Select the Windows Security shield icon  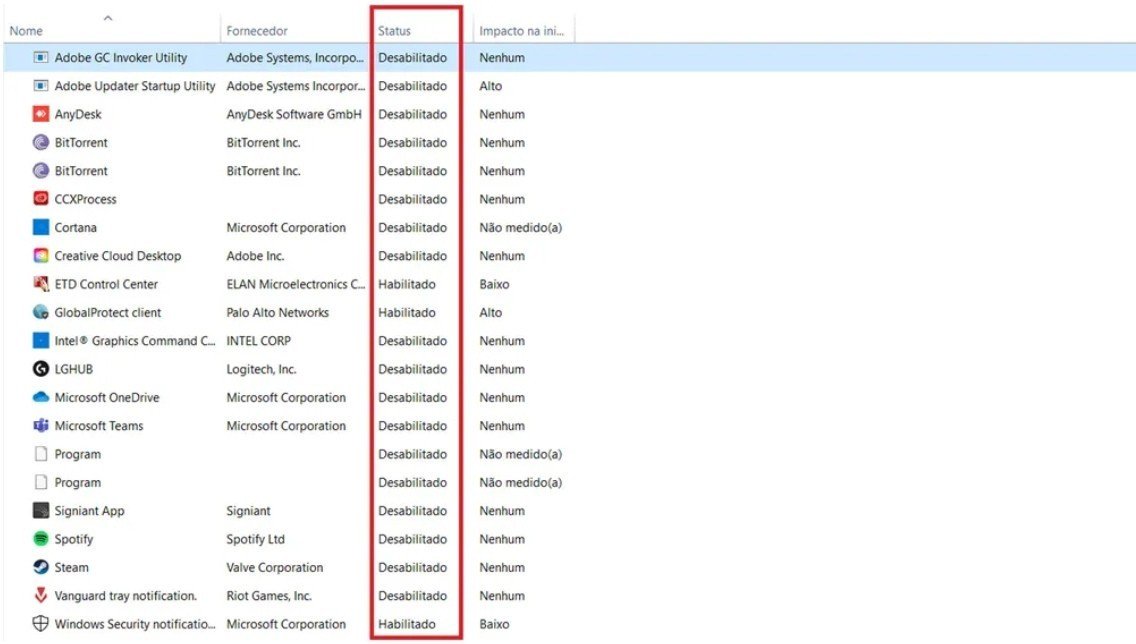41,623
